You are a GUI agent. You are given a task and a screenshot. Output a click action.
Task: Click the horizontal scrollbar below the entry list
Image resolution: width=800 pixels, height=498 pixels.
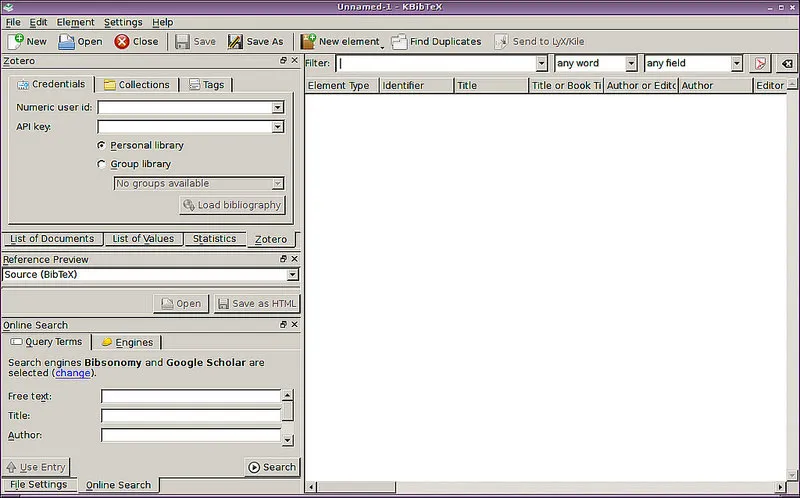550,487
